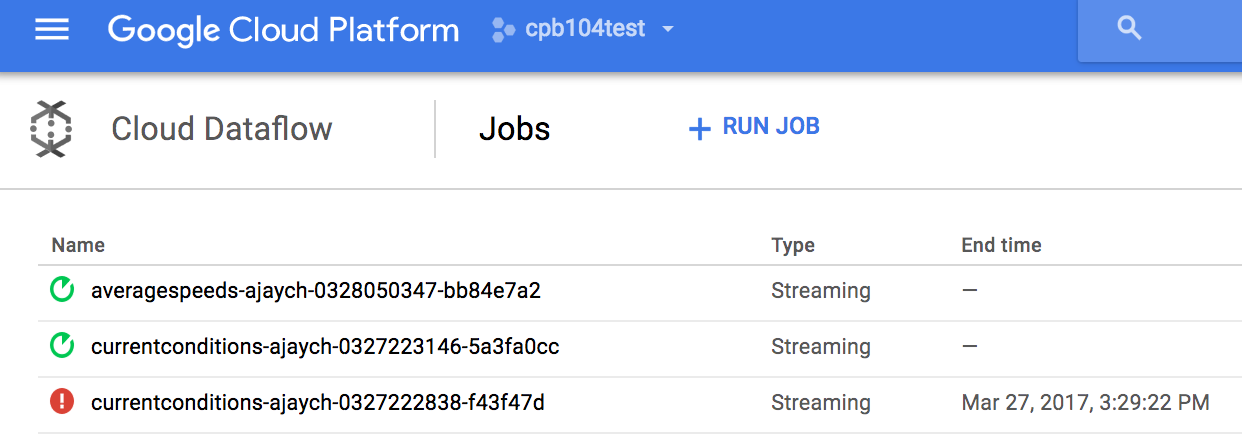
Task: Open the hamburger navigation menu
Action: pyautogui.click(x=52, y=29)
